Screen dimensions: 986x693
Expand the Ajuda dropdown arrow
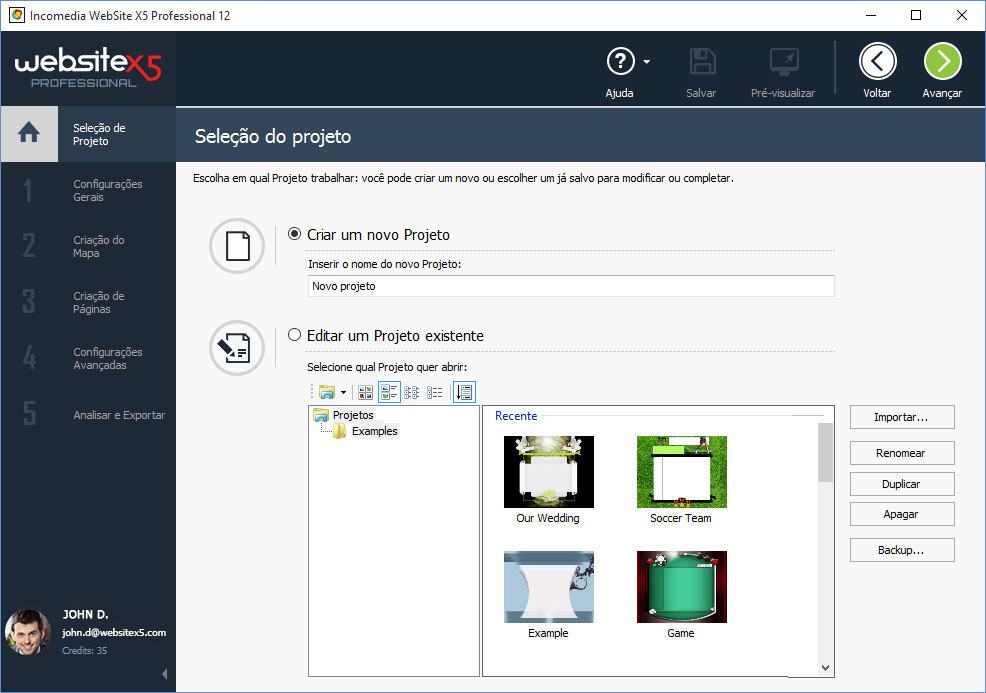[646, 62]
